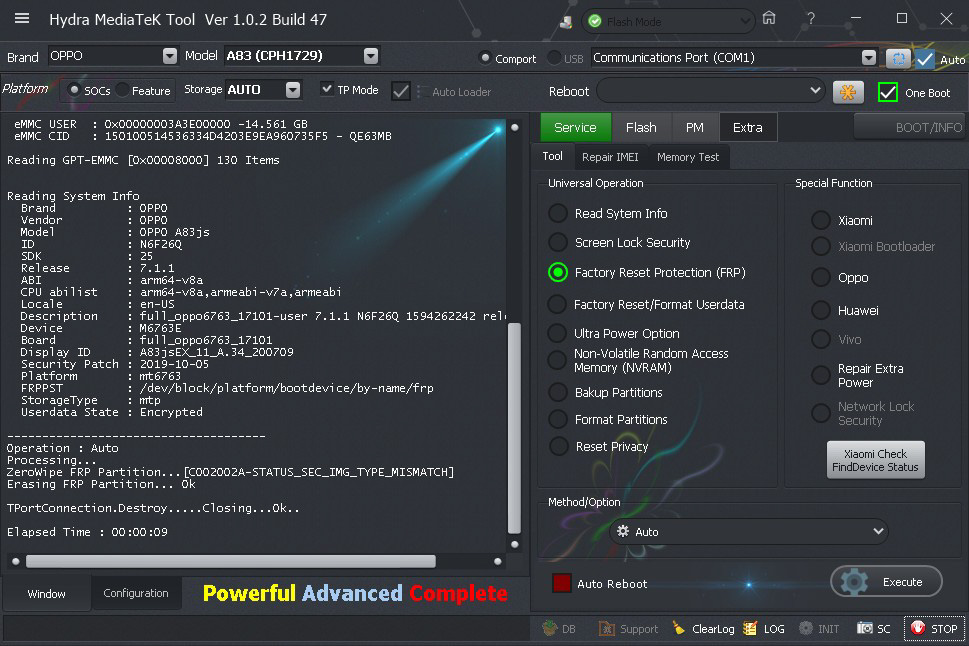Select the Comport radio option
Screen dimensions: 969x646
pos(485,58)
